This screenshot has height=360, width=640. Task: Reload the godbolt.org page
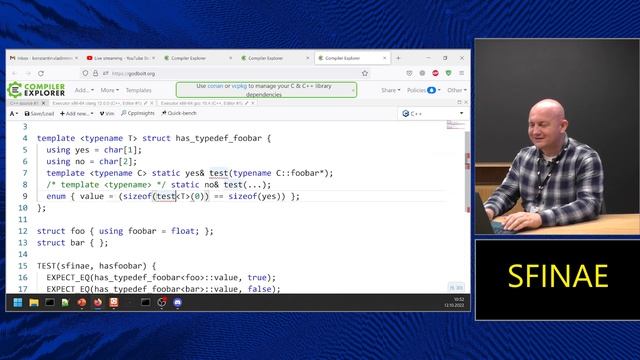tap(41, 73)
